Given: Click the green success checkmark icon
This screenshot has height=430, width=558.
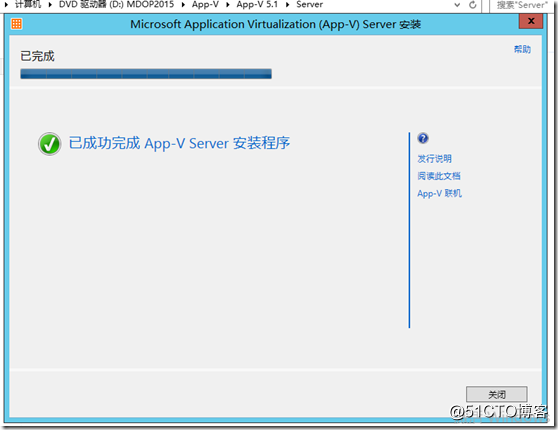Looking at the screenshot, I should pyautogui.click(x=49, y=144).
